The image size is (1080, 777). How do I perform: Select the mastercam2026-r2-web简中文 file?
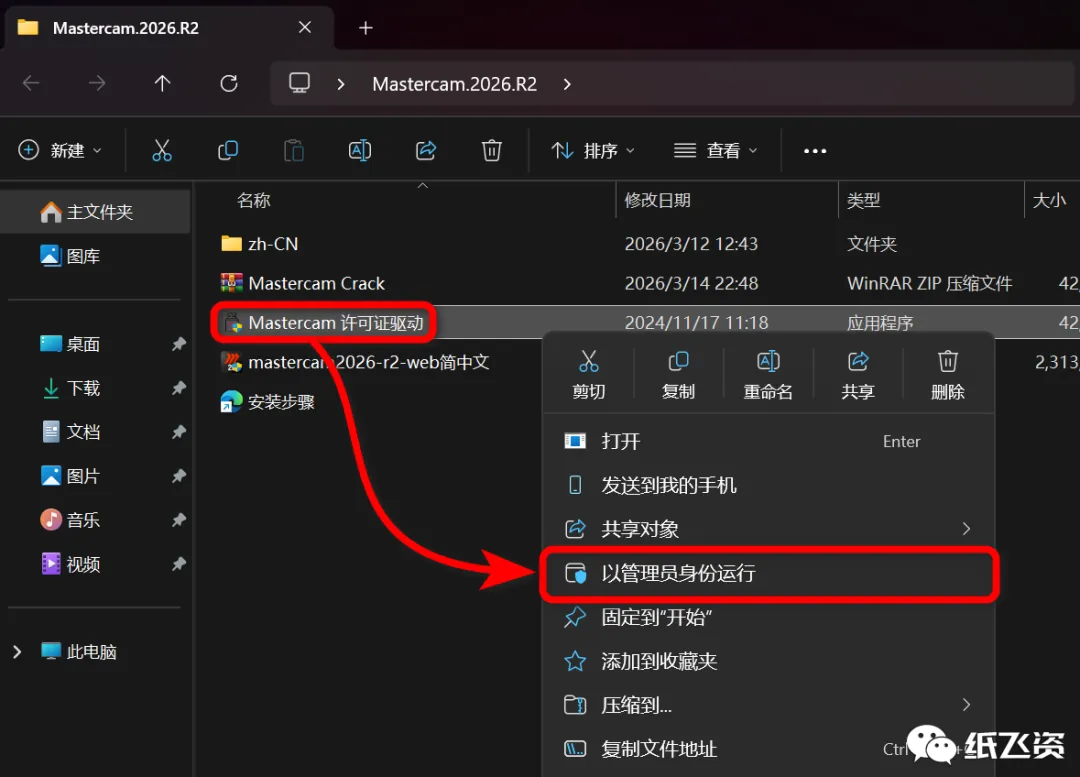tap(355, 362)
